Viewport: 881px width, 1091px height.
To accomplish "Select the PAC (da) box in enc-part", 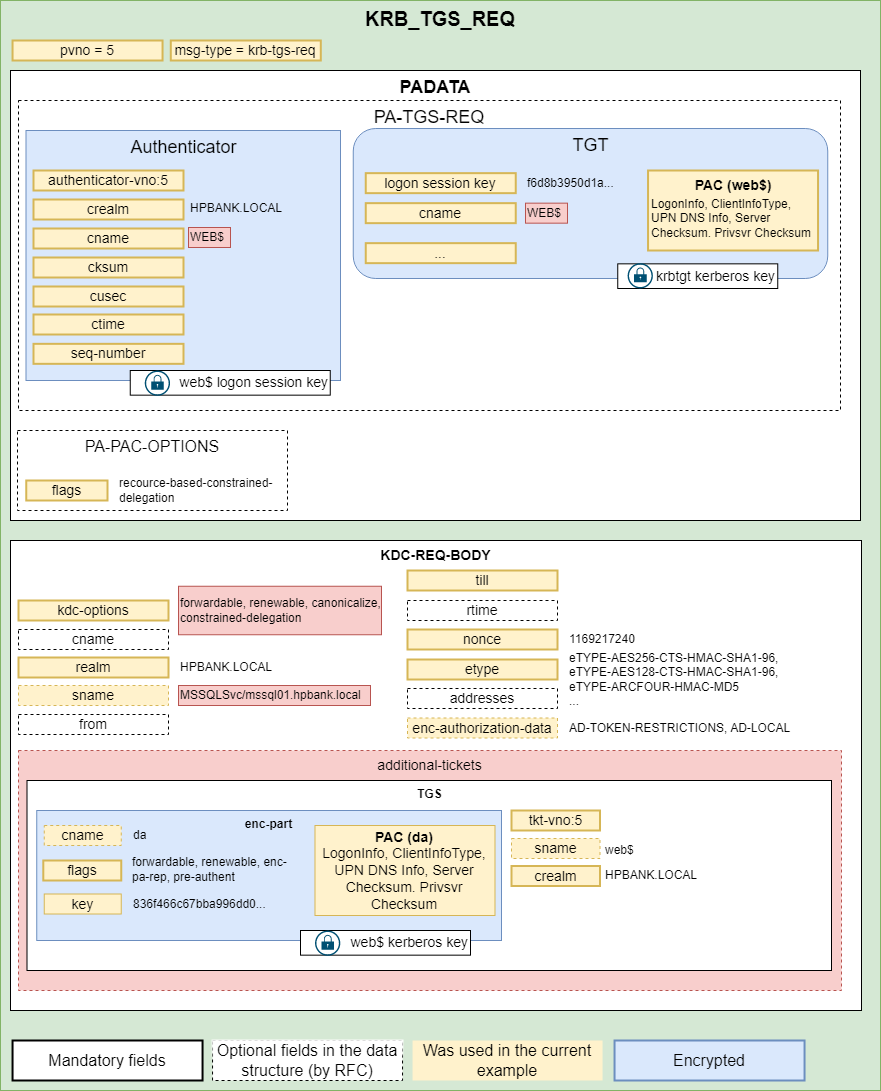I will tap(404, 869).
